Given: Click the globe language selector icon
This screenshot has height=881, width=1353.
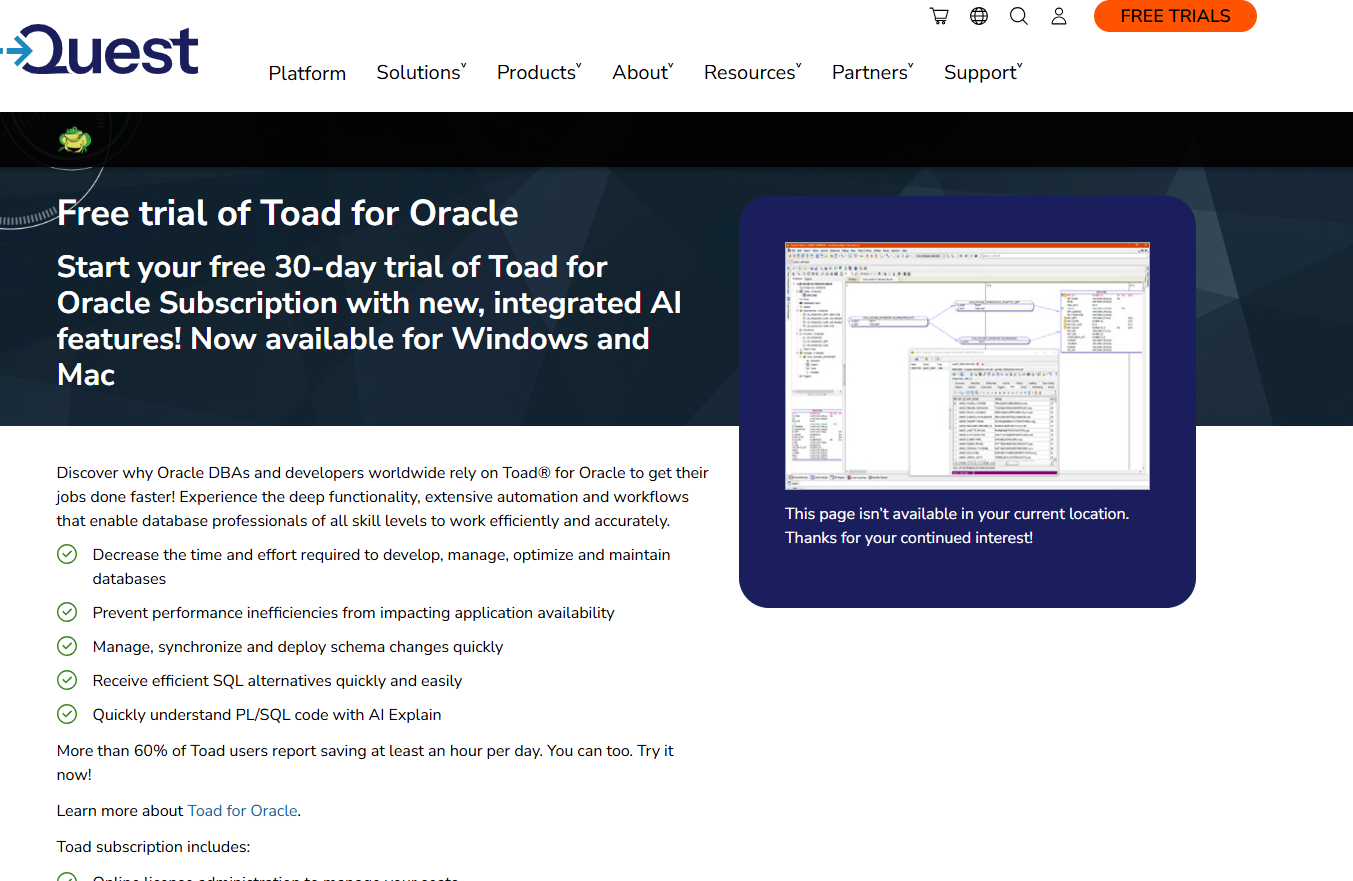Looking at the screenshot, I should pos(979,16).
